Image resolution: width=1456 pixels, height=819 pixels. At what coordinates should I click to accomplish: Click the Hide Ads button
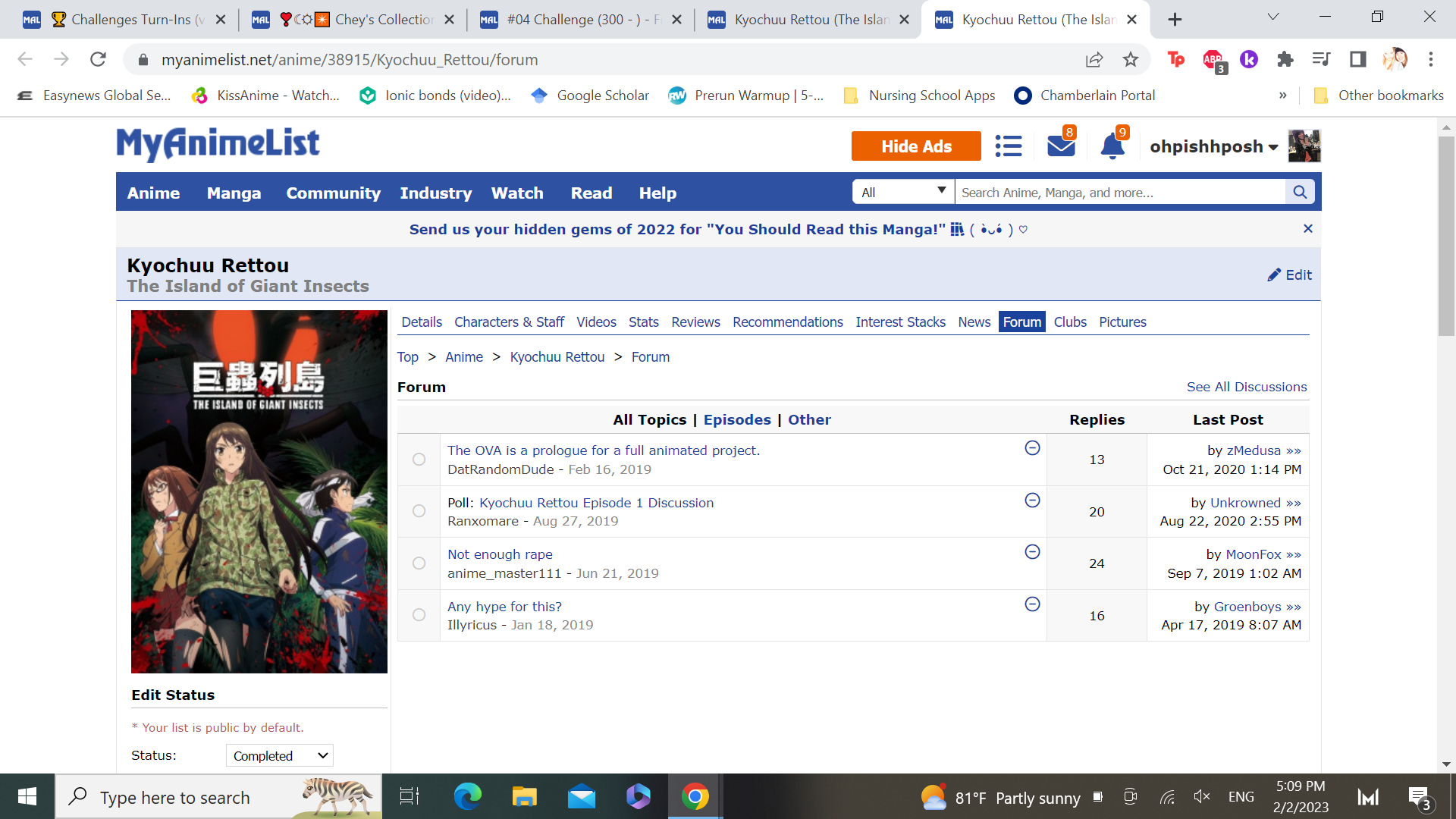click(x=915, y=146)
